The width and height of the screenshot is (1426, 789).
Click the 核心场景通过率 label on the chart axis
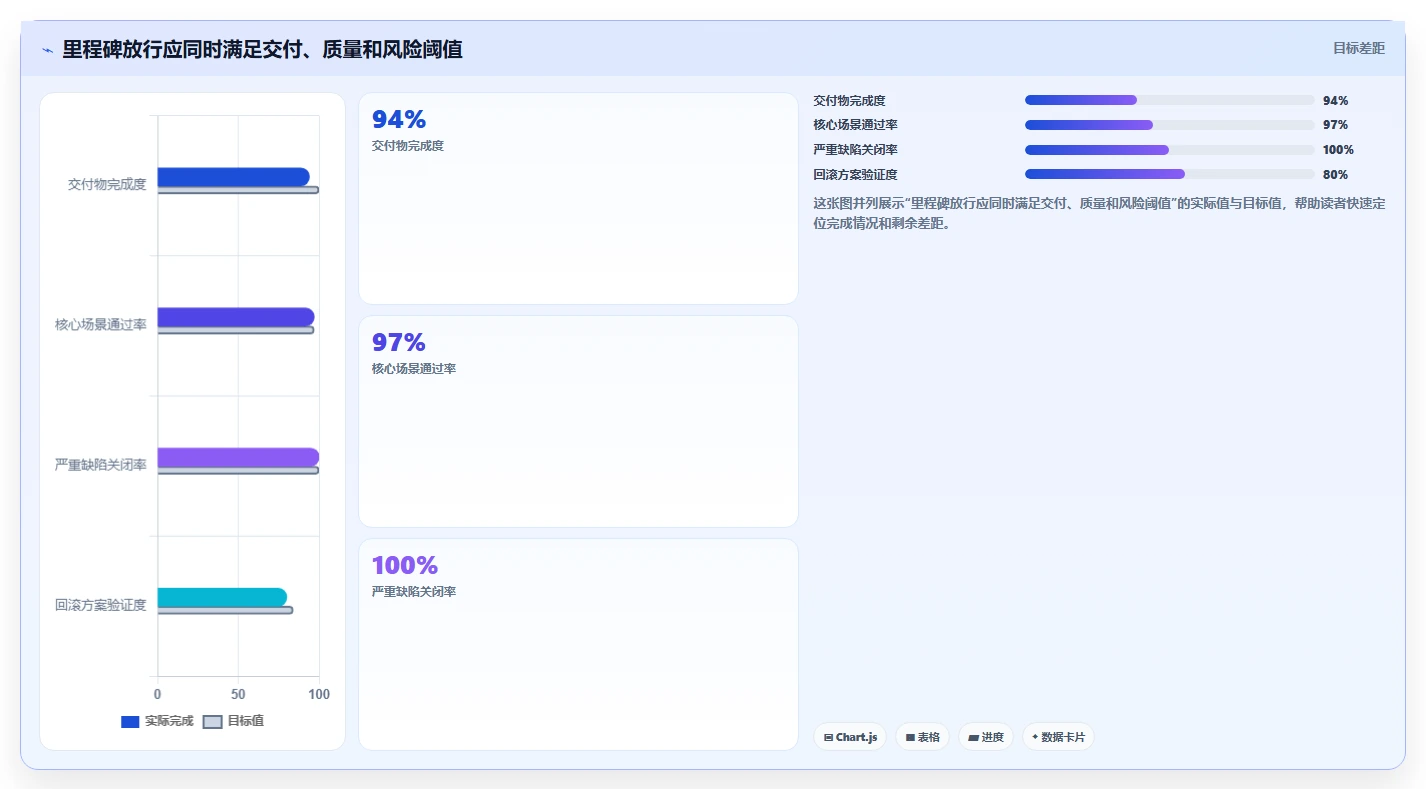click(x=101, y=325)
